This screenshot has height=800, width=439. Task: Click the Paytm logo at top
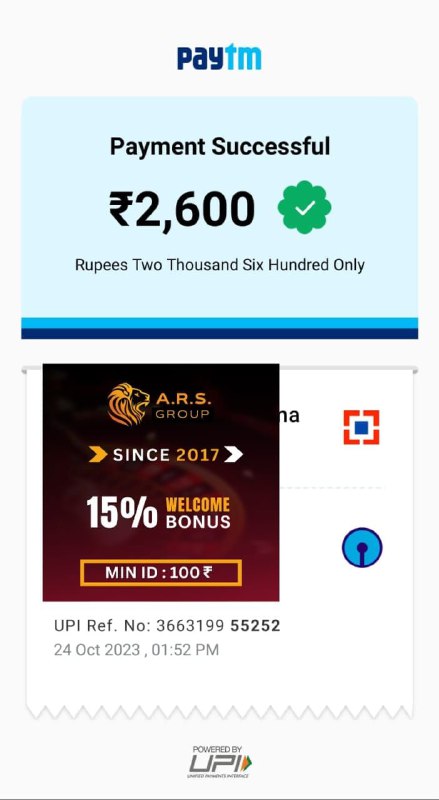pos(219,57)
